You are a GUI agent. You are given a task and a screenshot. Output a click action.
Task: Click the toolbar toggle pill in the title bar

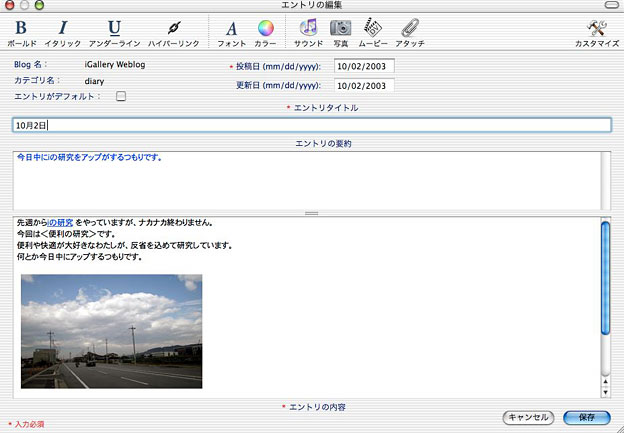click(x=612, y=5)
